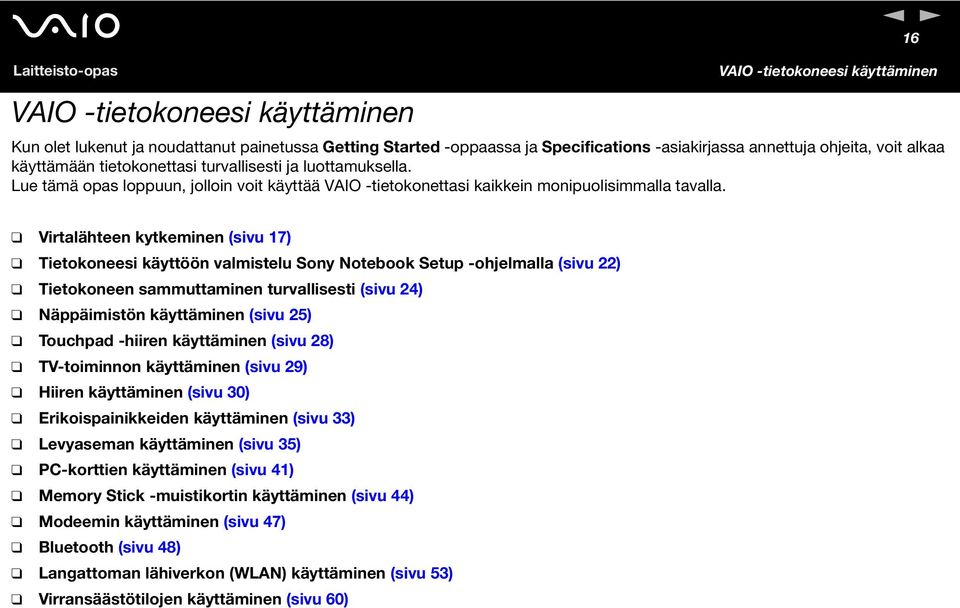Open link (sivu 44) for Memory Stick

pos(383,496)
